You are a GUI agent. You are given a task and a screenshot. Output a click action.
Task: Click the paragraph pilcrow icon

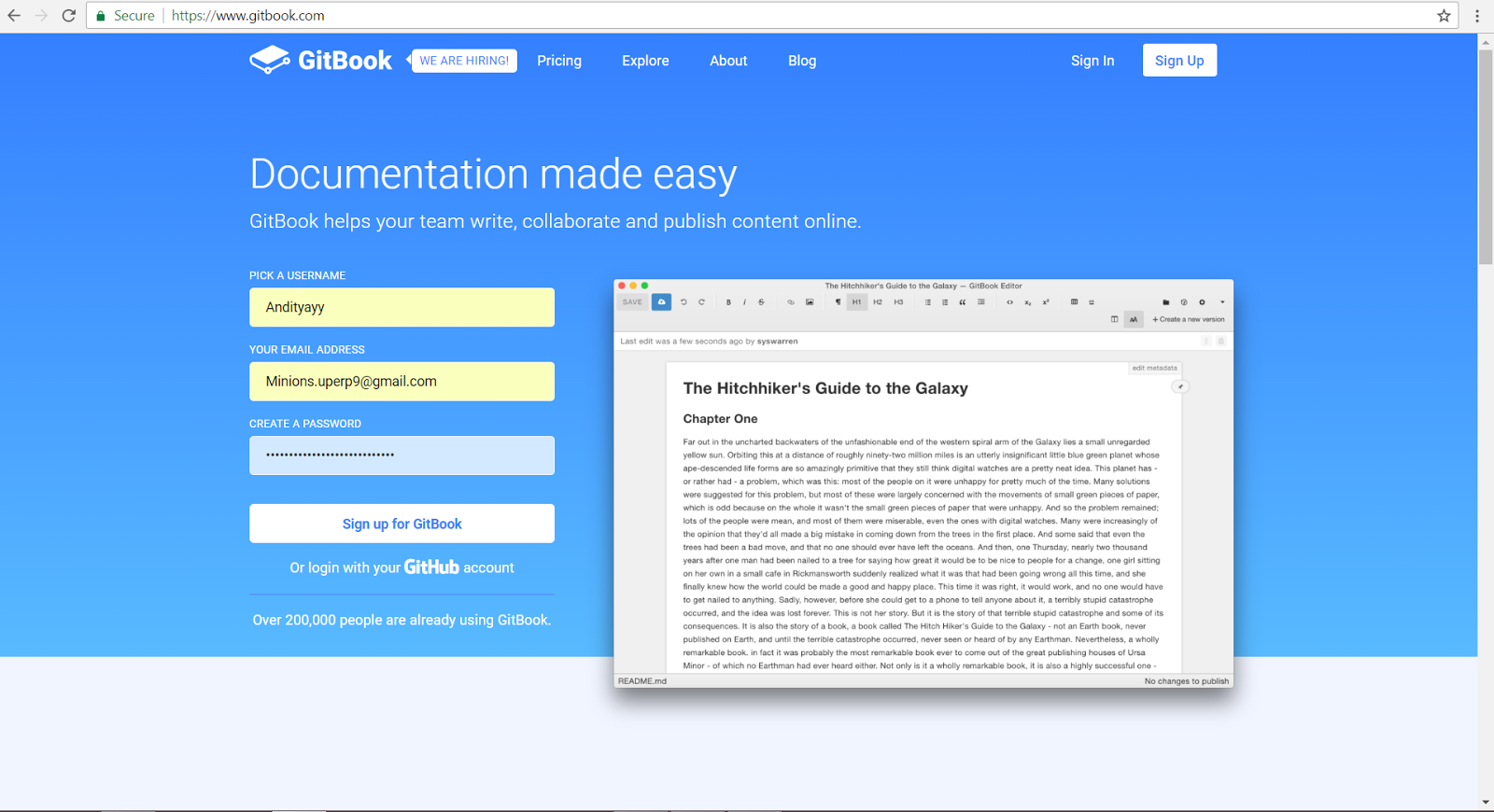click(x=838, y=302)
